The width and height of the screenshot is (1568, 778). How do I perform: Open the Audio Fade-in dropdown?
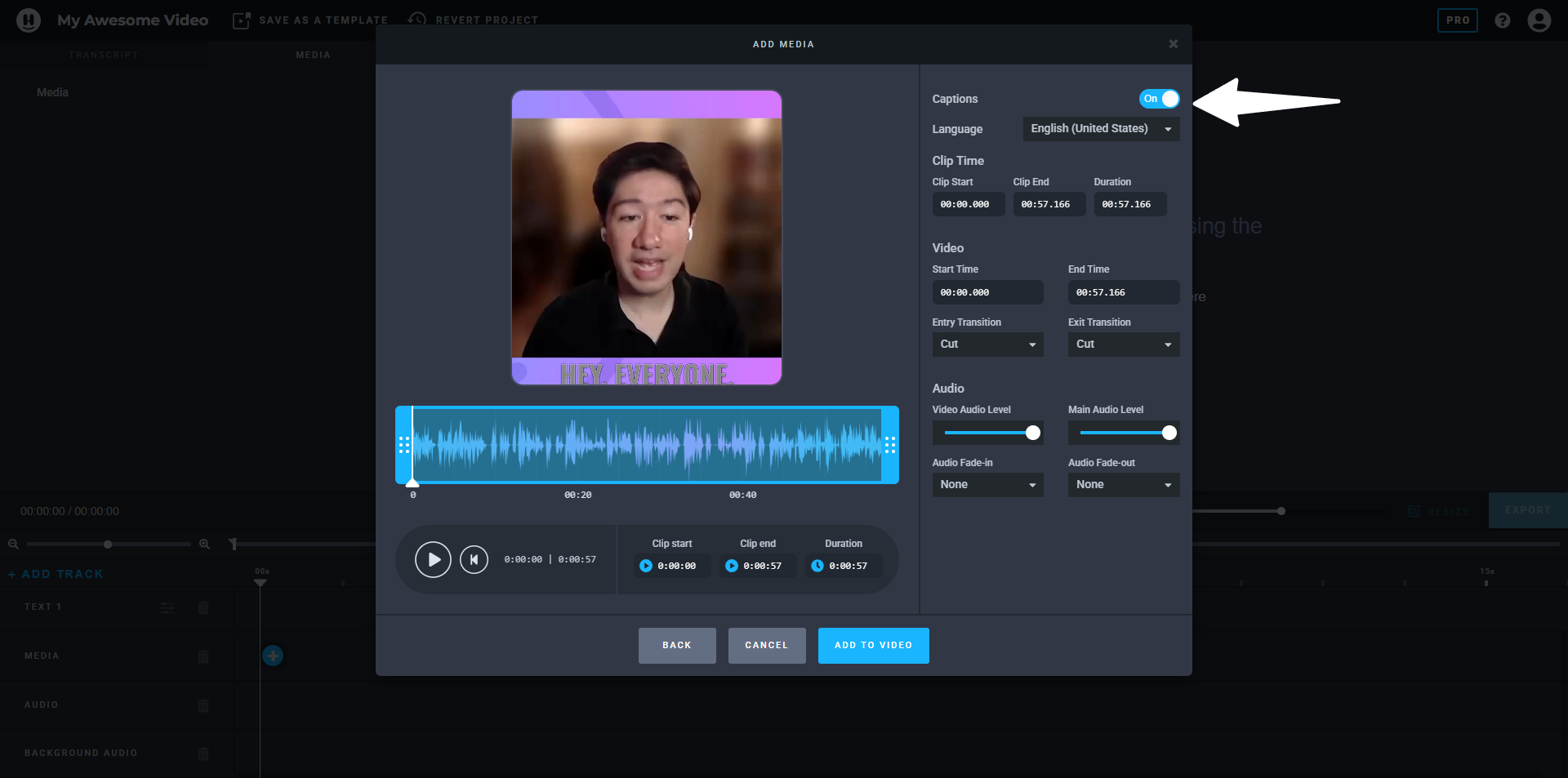tap(987, 485)
